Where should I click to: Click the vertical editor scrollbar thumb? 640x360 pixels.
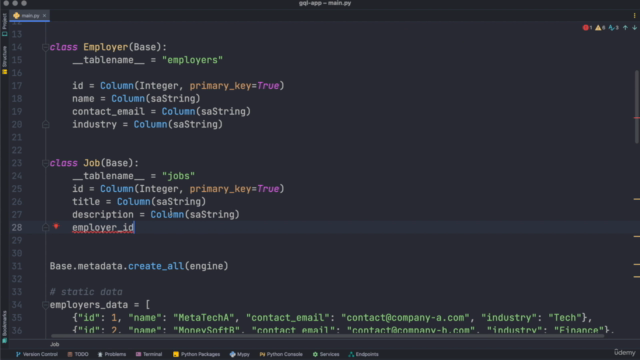tap(636, 107)
